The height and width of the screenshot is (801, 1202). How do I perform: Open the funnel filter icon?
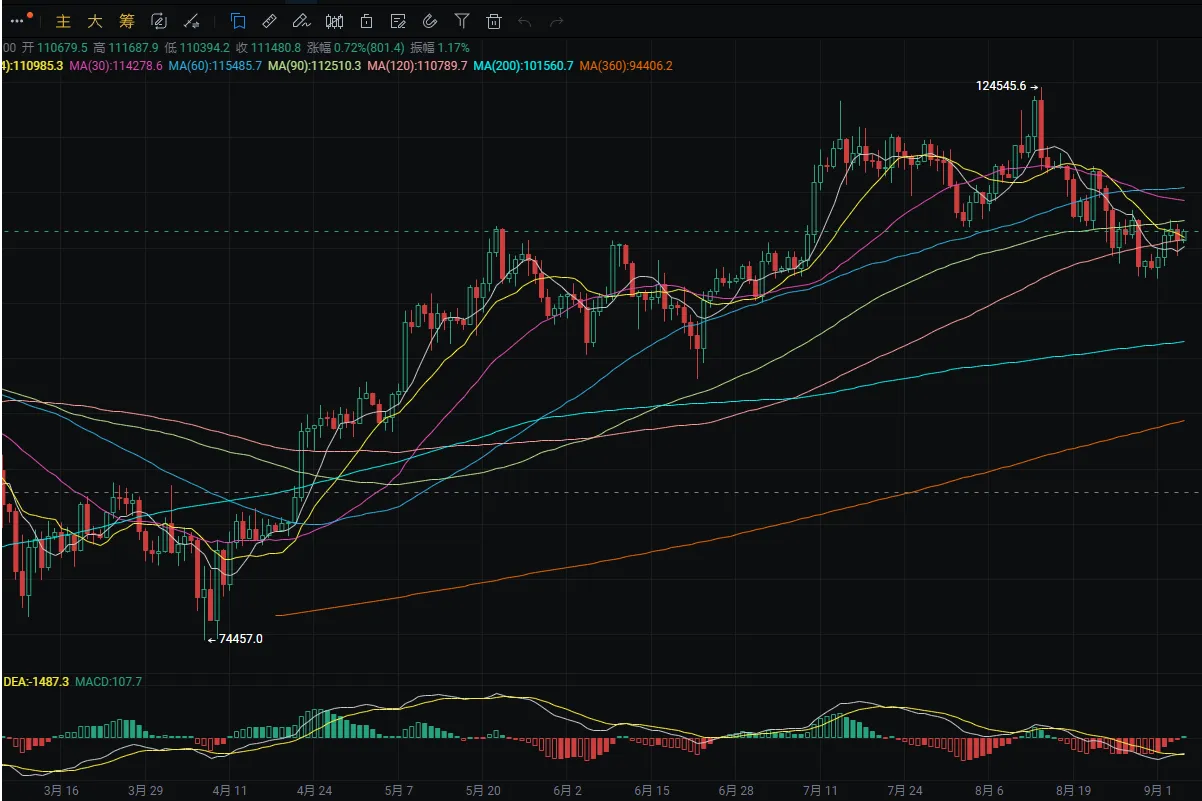coord(461,20)
